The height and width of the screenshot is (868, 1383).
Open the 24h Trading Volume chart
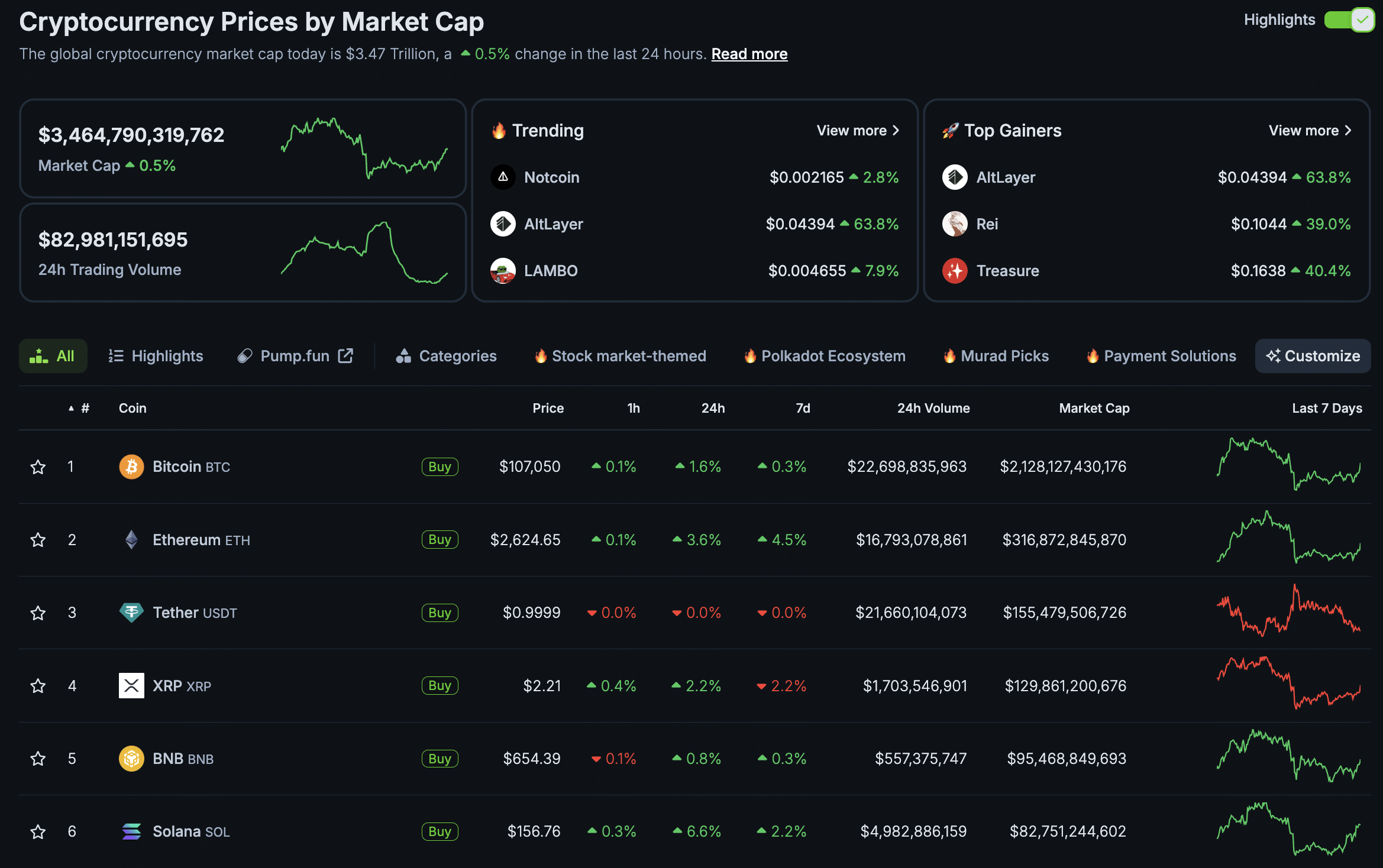point(364,252)
